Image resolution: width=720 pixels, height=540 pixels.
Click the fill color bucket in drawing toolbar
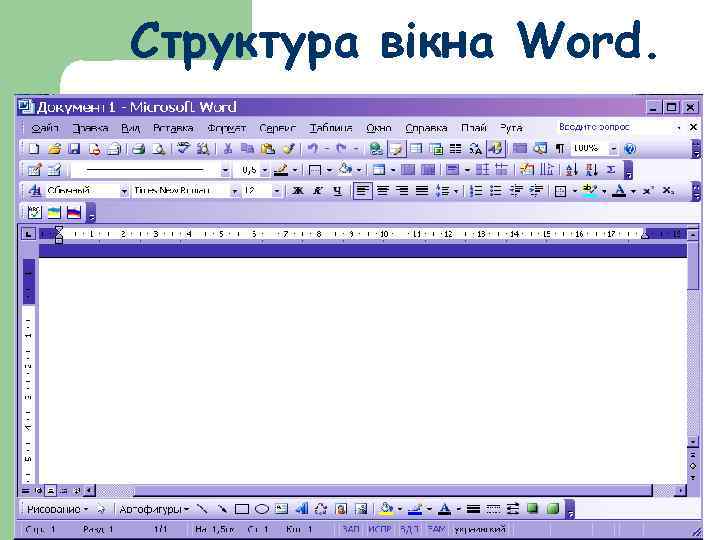tap(386, 509)
